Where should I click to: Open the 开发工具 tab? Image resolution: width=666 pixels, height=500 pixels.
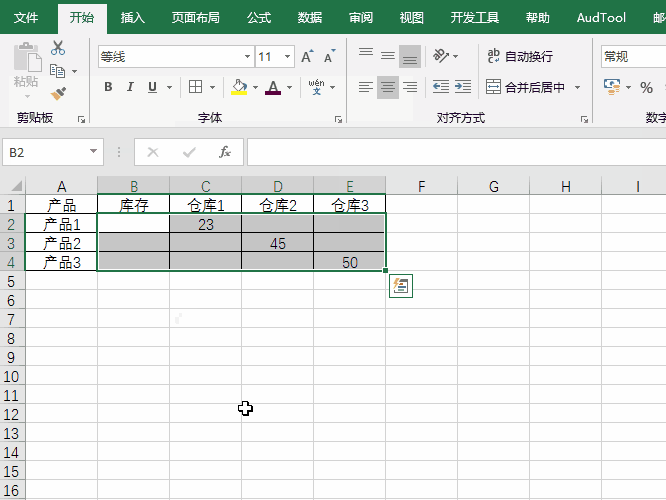click(474, 18)
